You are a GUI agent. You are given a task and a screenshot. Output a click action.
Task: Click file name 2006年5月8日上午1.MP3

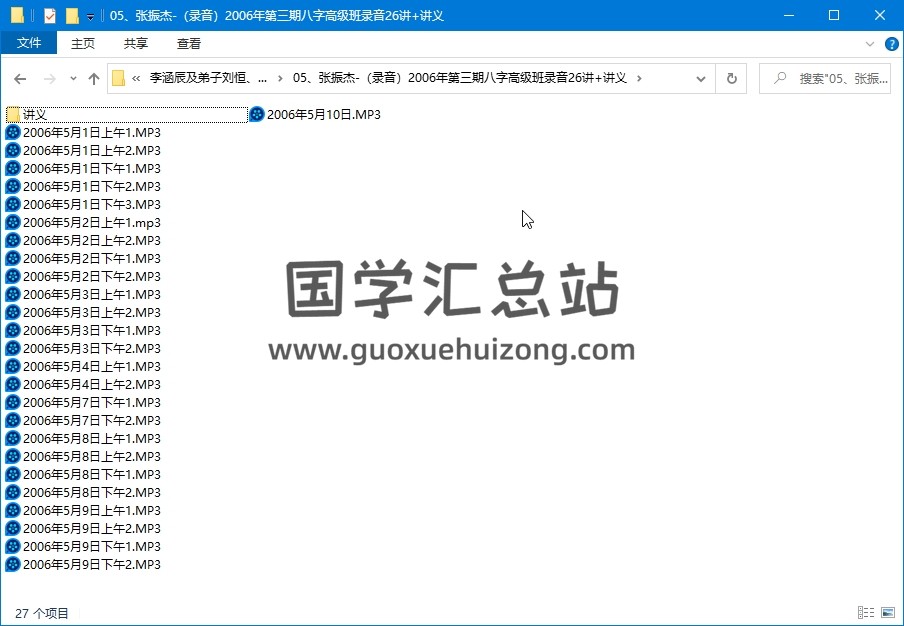(x=92, y=438)
